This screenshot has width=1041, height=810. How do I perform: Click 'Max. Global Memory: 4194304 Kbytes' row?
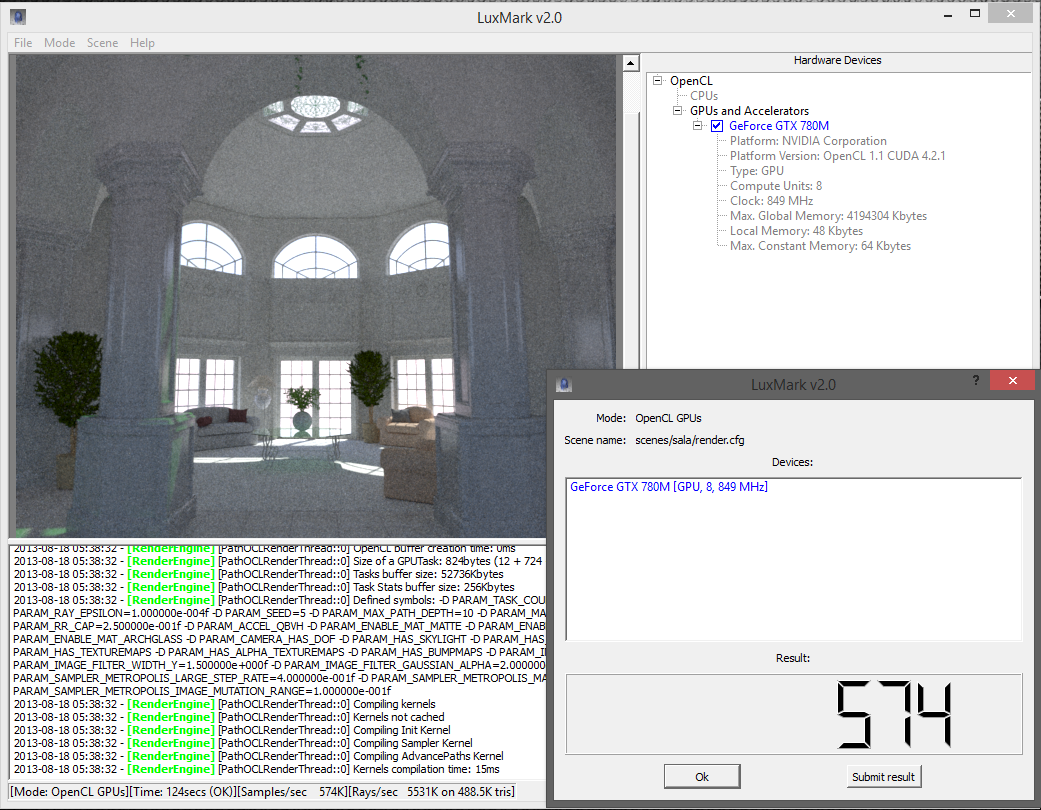[x=828, y=216]
